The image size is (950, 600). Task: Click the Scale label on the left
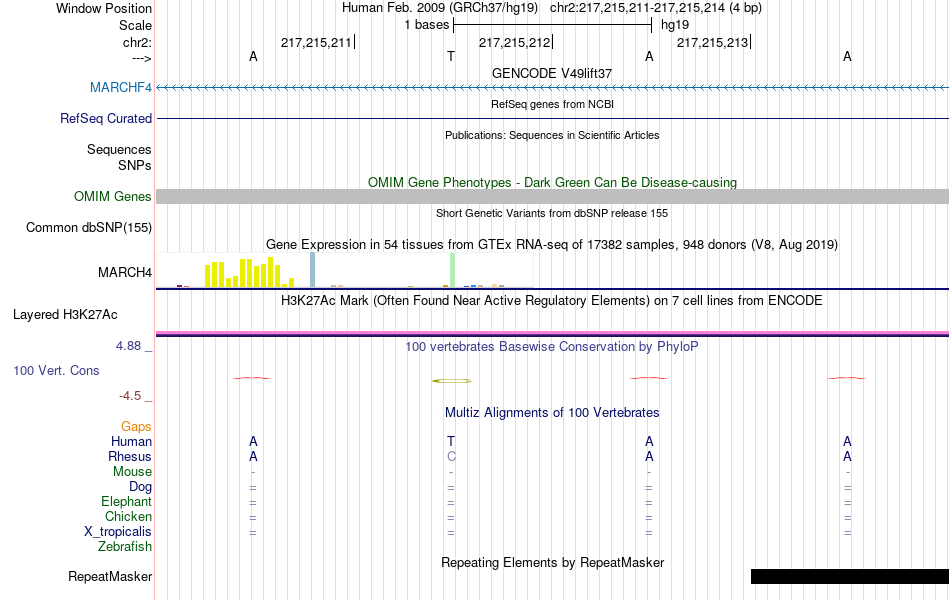click(x=135, y=25)
